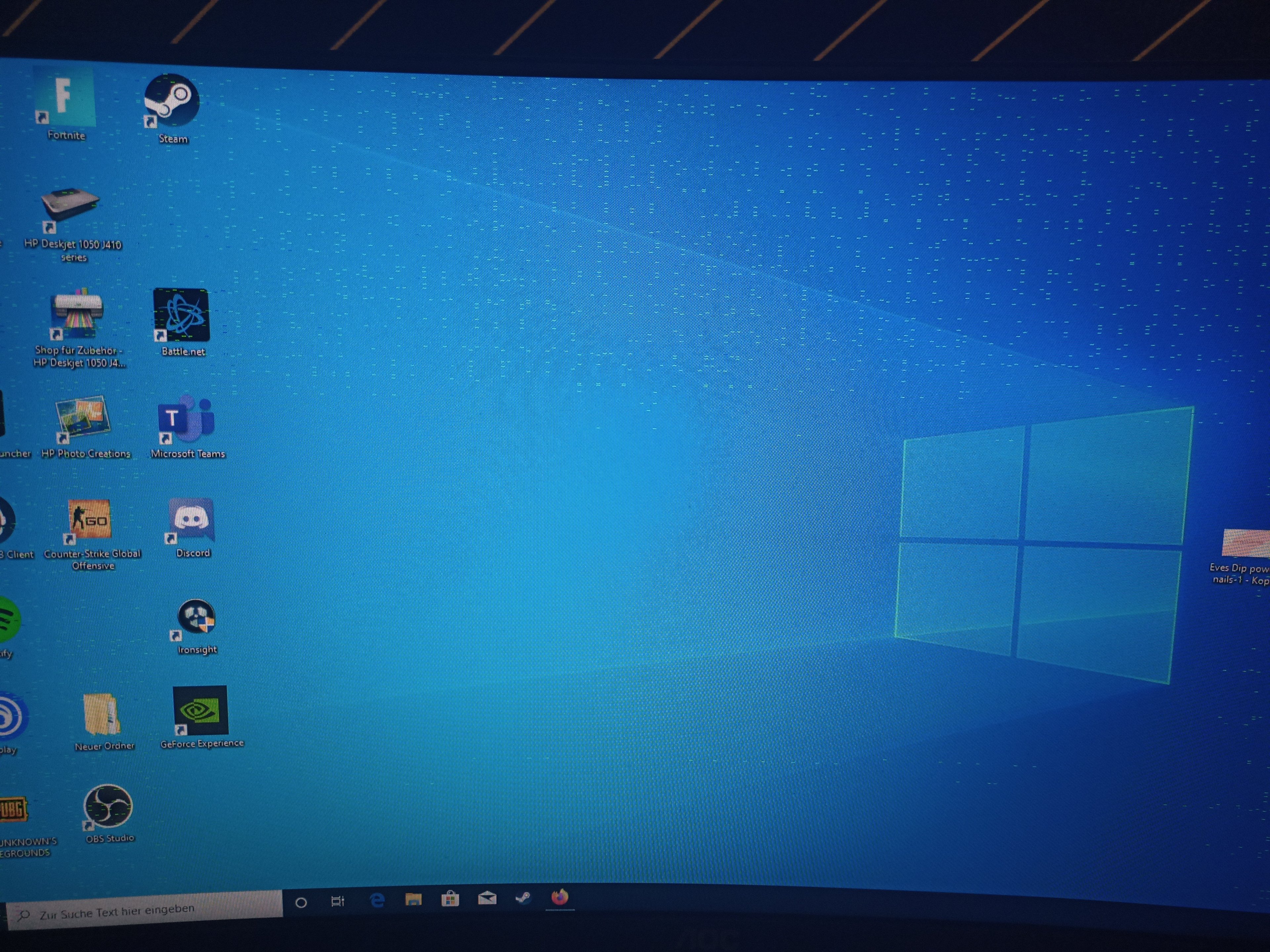Select the Counter-Strike Global Offensive icon

click(x=90, y=519)
